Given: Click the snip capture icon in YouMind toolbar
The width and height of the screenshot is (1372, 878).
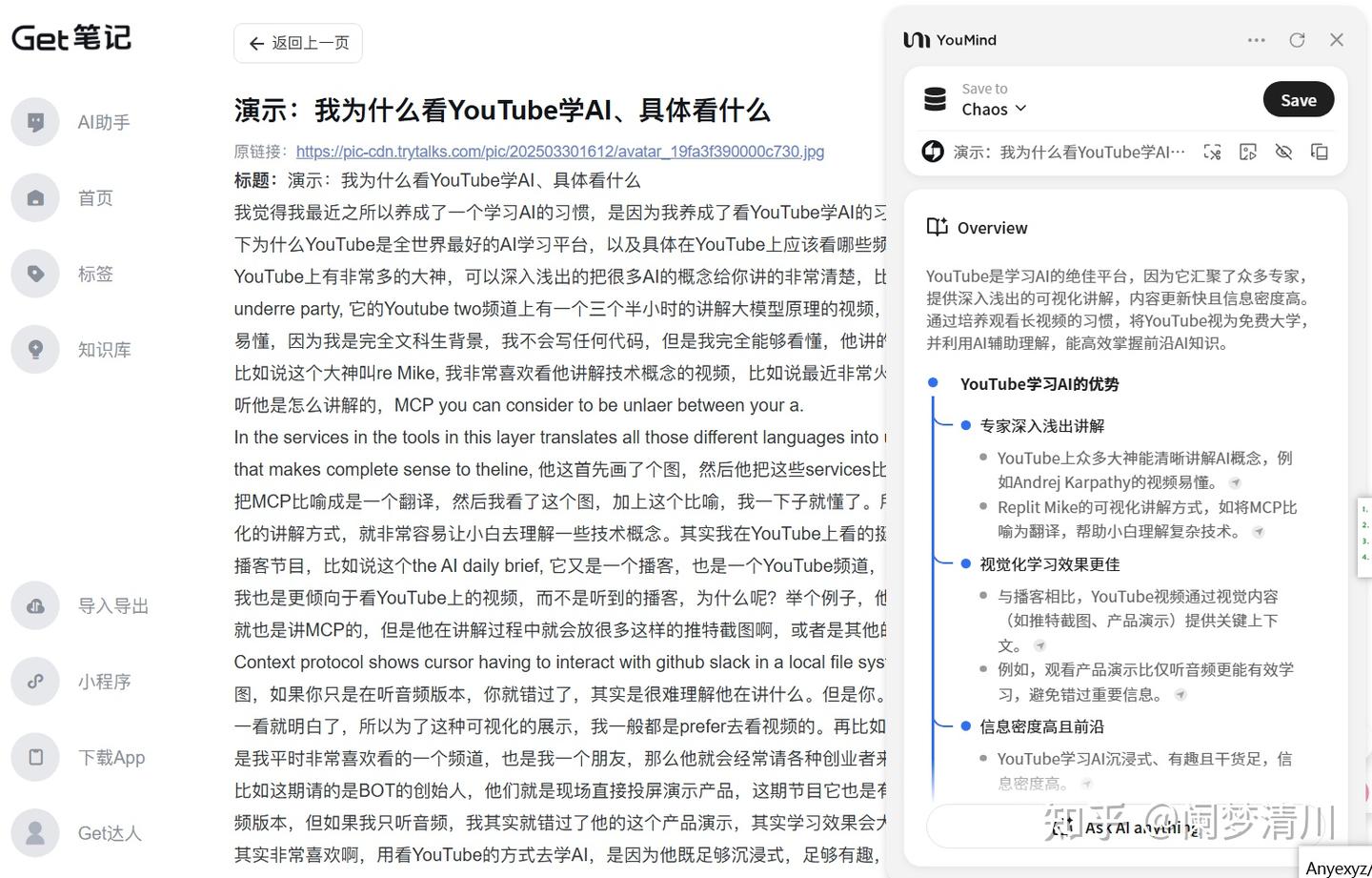Looking at the screenshot, I should coord(1212,152).
